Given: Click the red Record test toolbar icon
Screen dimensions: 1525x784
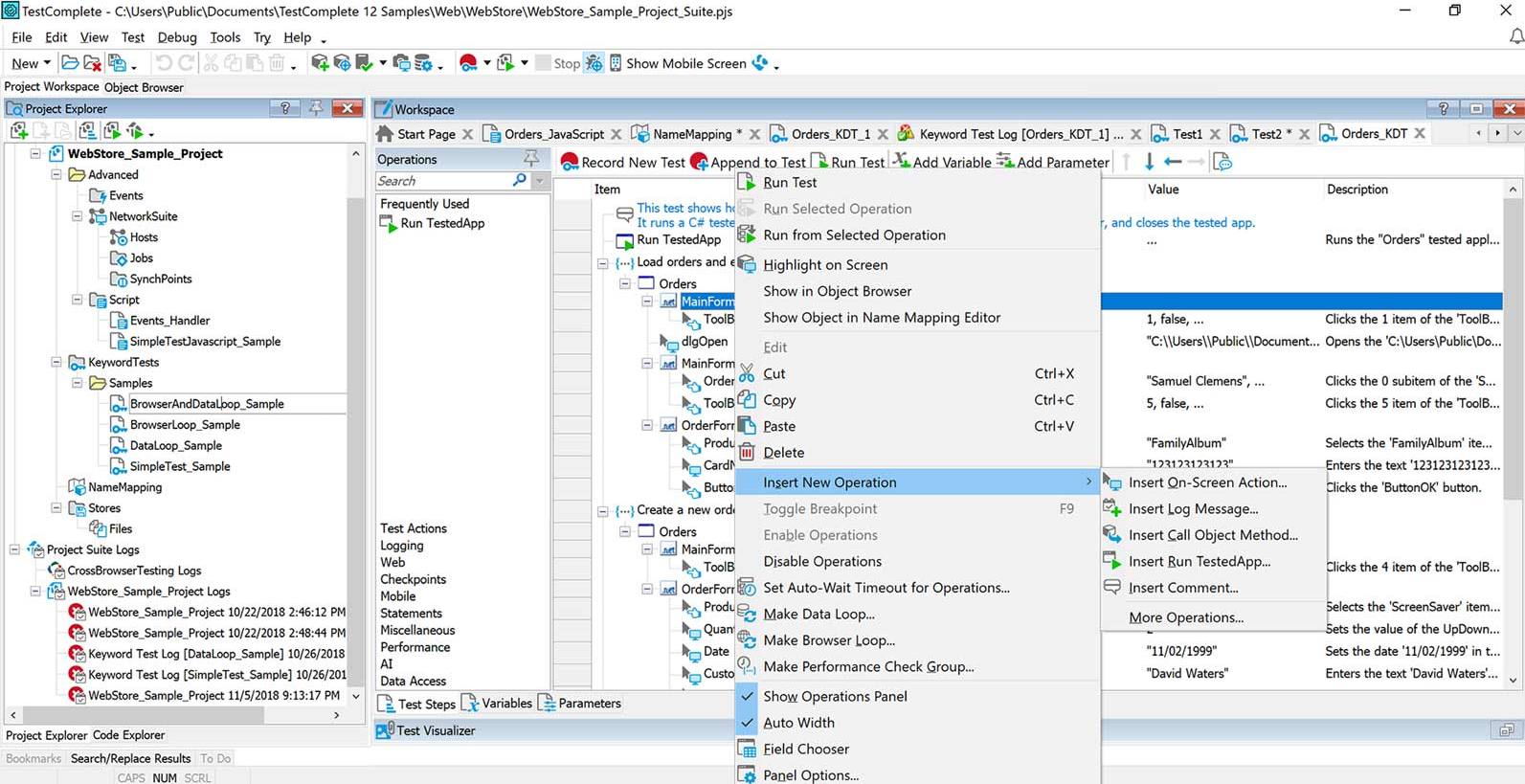Looking at the screenshot, I should coord(468,63).
